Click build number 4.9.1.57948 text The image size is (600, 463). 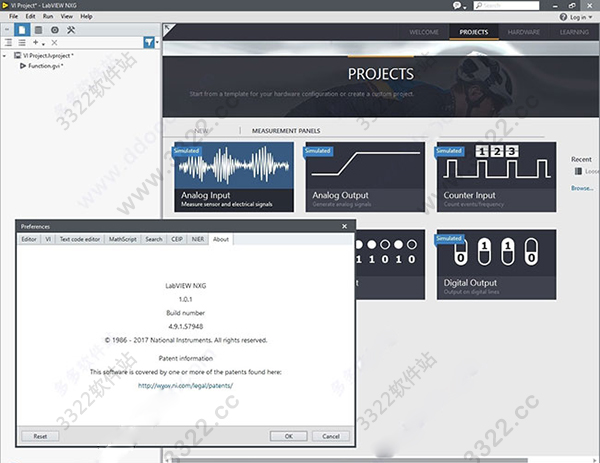(x=186, y=326)
